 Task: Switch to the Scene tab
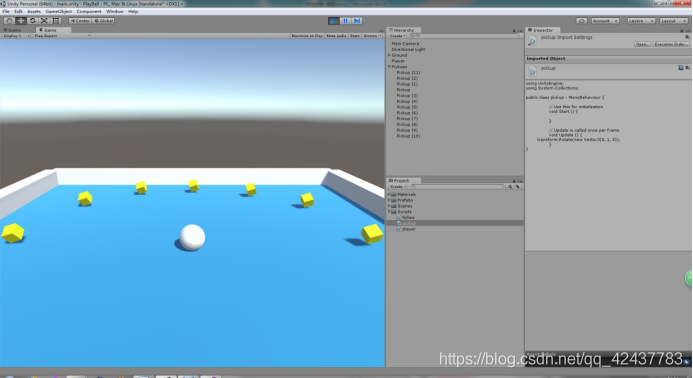pyautogui.click(x=13, y=31)
